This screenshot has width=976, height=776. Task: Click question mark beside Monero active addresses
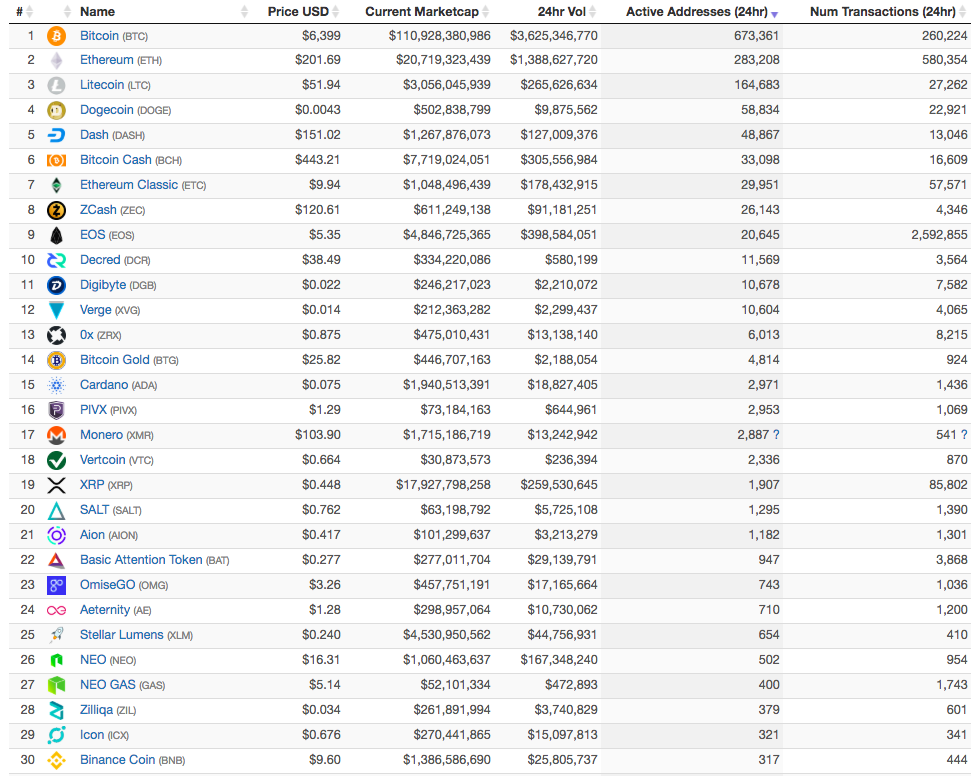tap(776, 435)
